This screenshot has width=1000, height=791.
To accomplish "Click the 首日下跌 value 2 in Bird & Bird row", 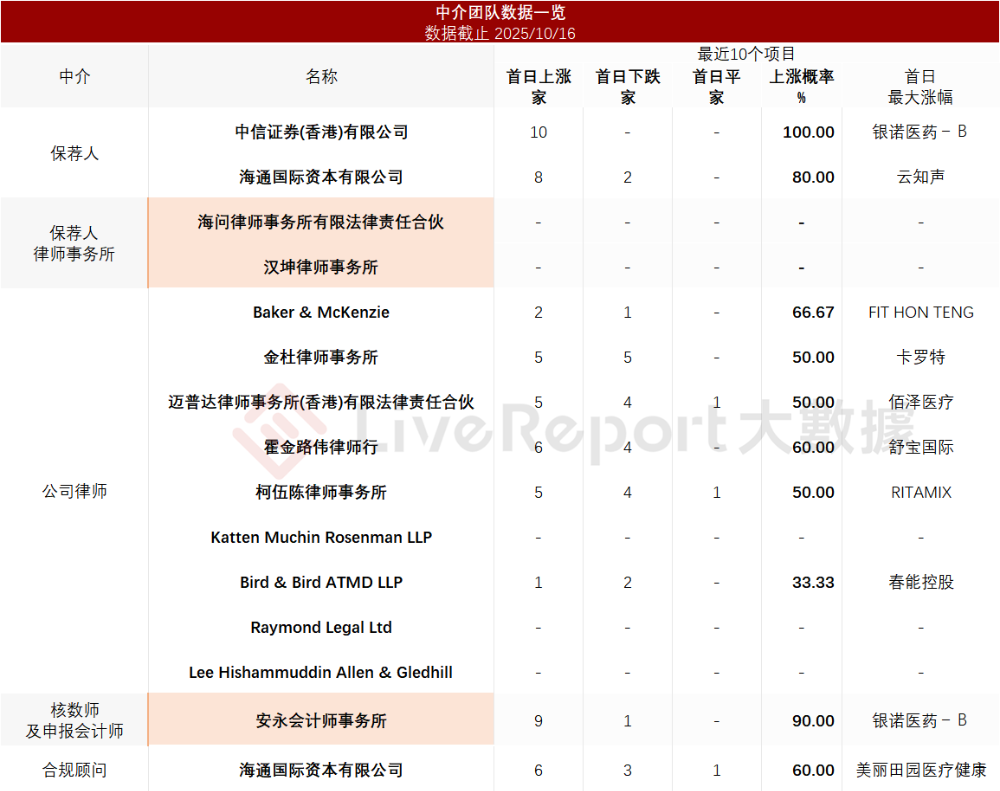I will 628,582.
